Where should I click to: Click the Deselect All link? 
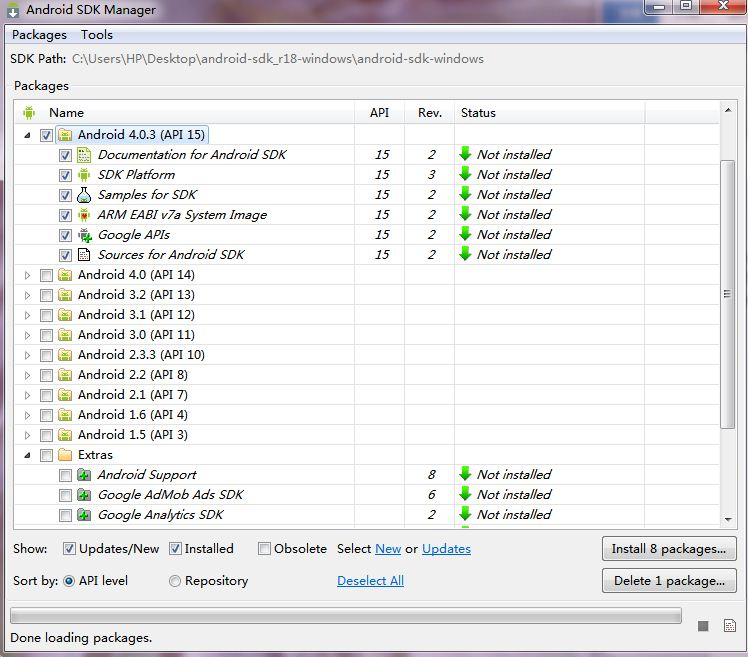click(370, 581)
